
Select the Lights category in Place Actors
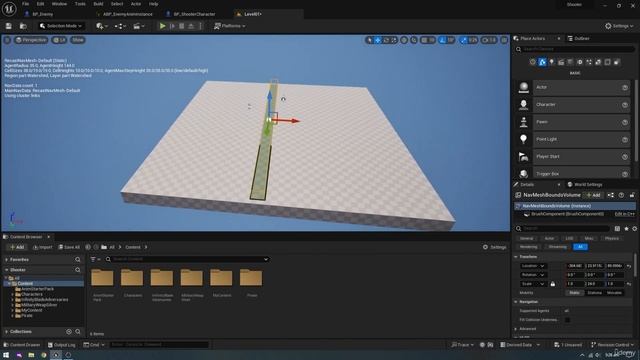click(x=551, y=62)
